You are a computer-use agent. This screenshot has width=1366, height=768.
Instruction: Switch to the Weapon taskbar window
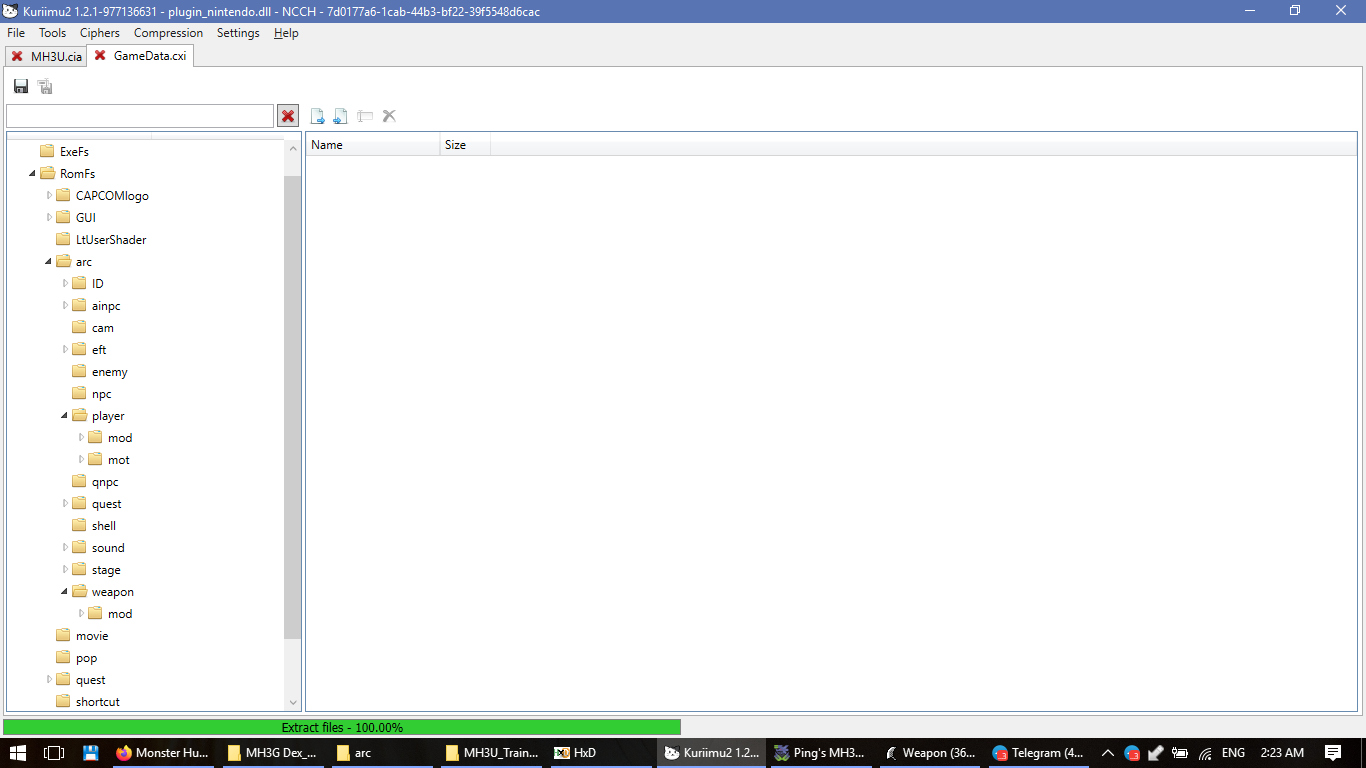[929, 753]
